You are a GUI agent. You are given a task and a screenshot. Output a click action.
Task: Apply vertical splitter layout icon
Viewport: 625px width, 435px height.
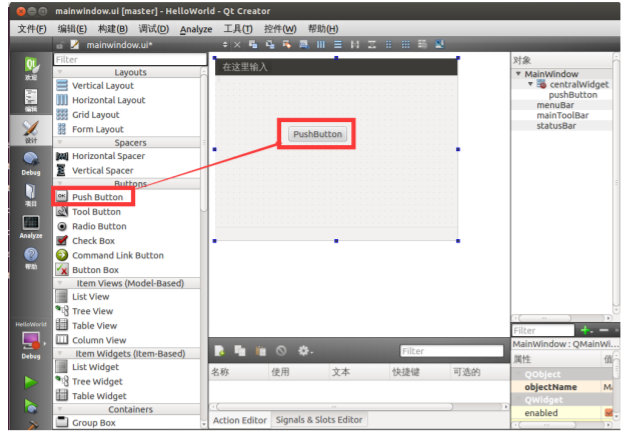[372, 44]
